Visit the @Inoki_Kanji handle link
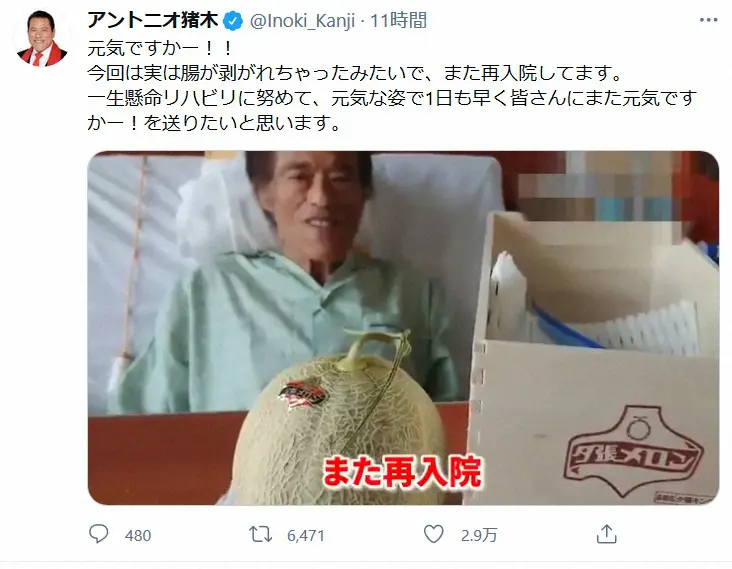 pyautogui.click(x=303, y=21)
